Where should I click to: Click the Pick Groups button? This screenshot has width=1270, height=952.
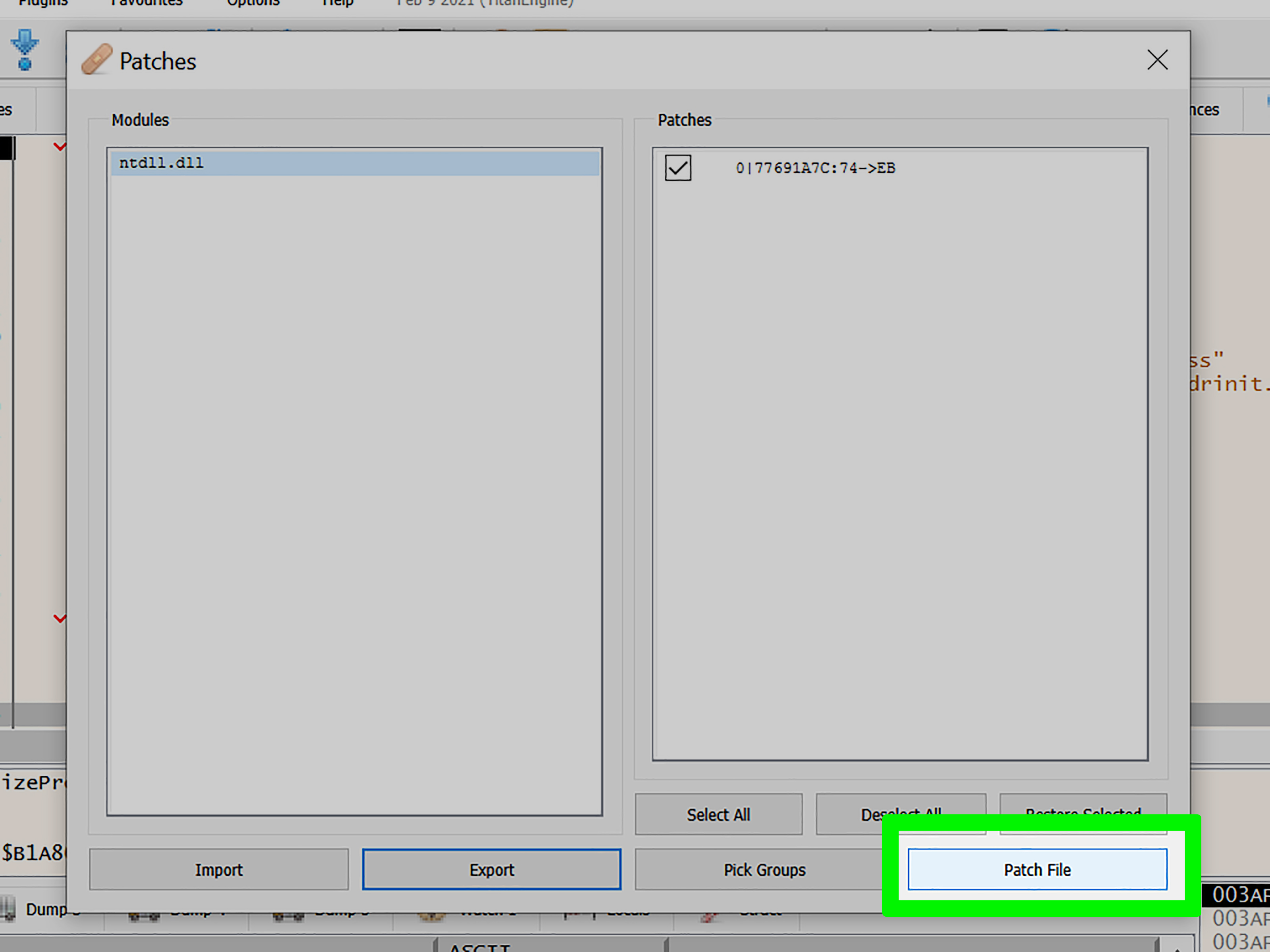pos(764,869)
